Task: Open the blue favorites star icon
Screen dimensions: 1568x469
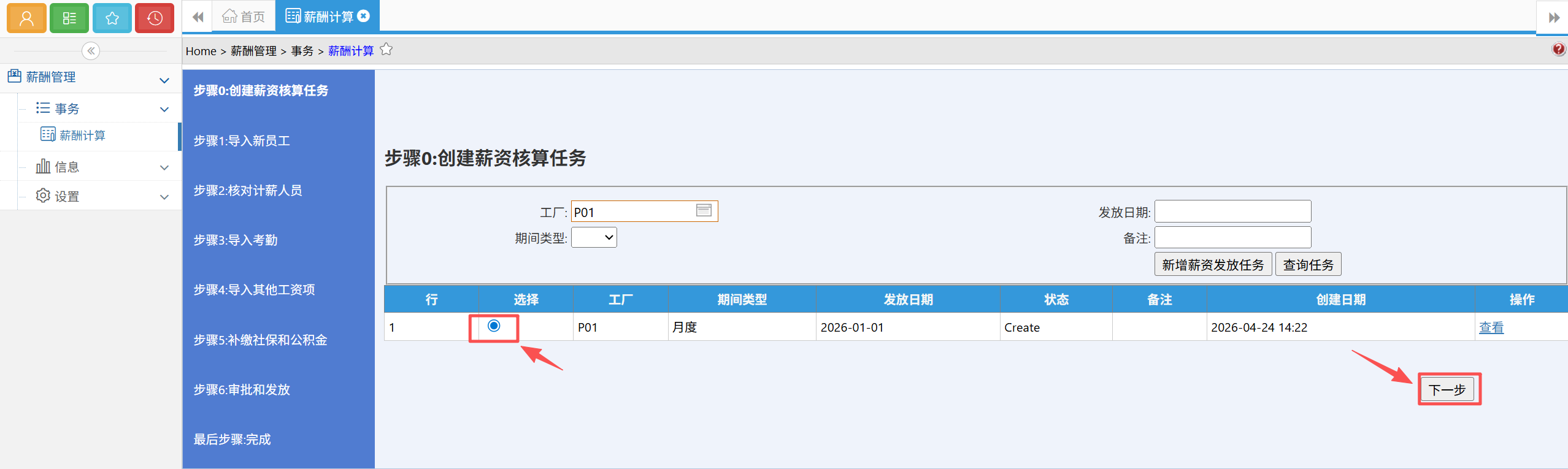Action: (x=112, y=18)
